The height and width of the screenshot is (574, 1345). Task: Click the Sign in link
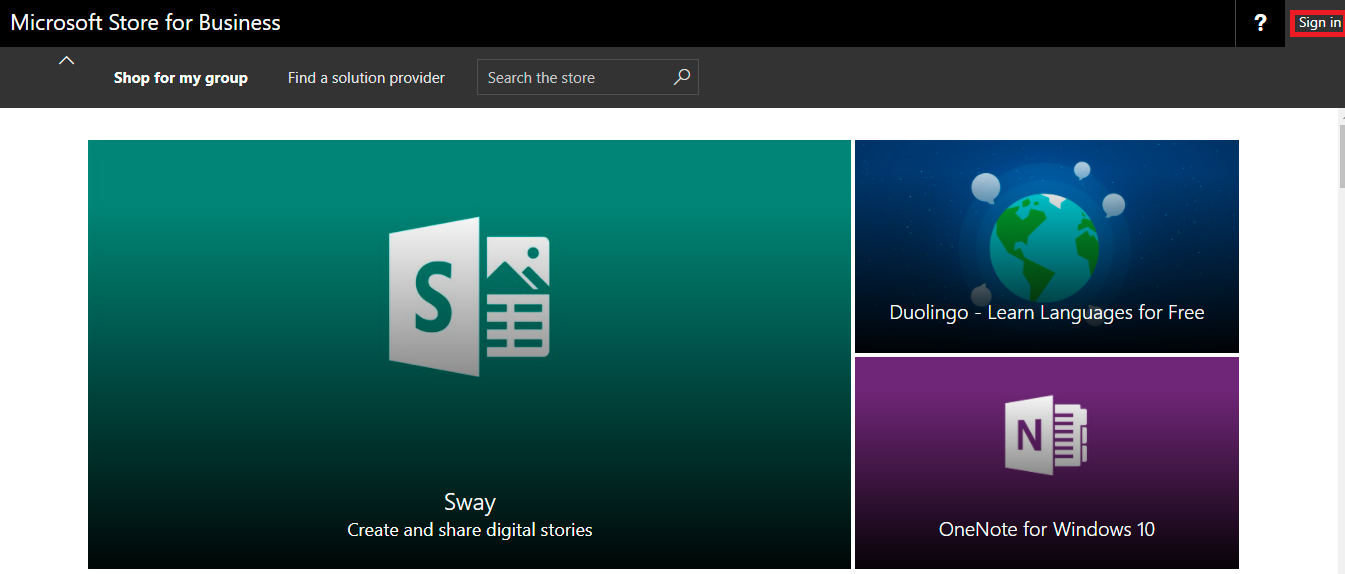(x=1319, y=23)
